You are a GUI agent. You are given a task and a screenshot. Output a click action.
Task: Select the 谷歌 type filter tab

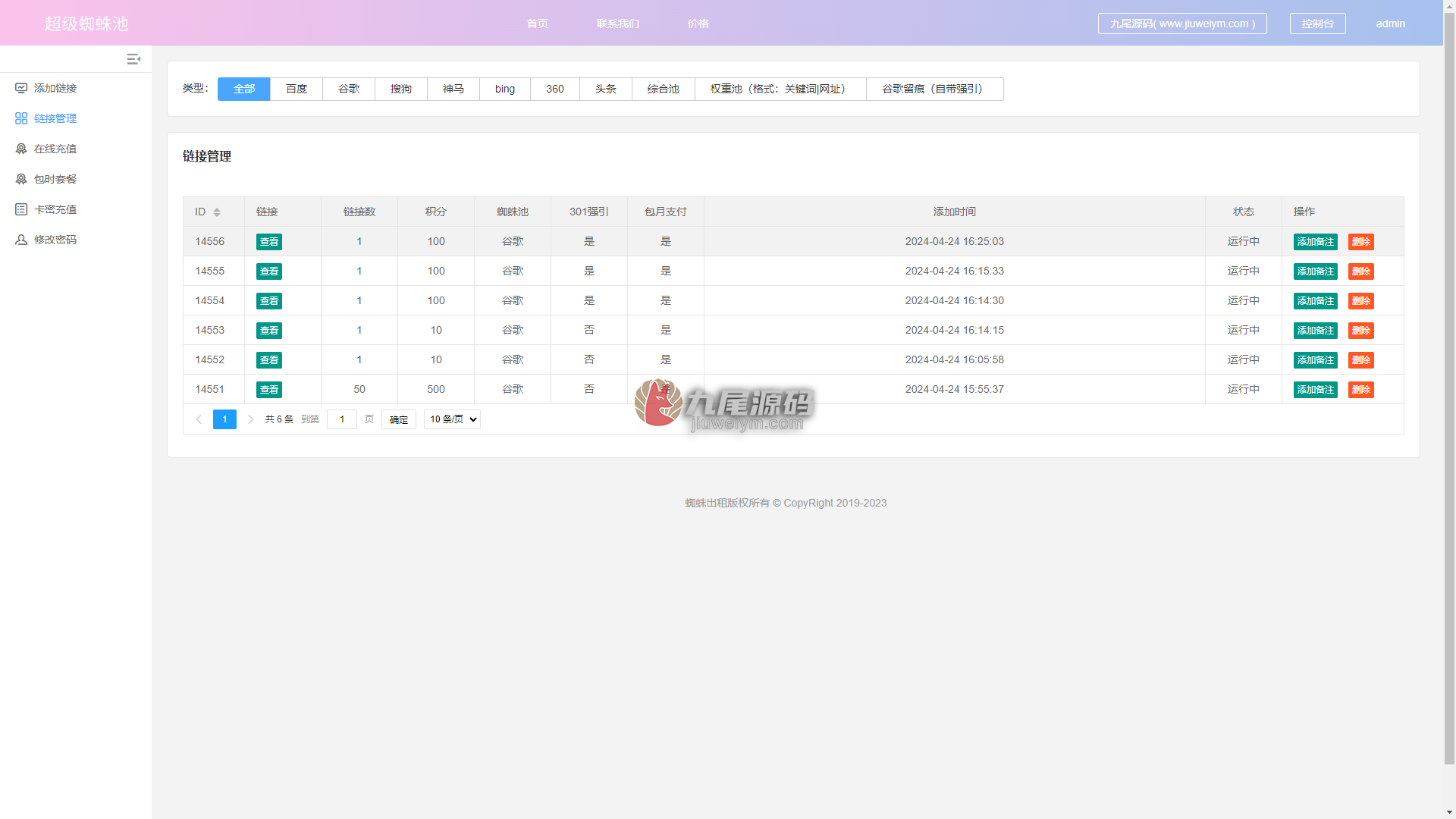pos(349,89)
